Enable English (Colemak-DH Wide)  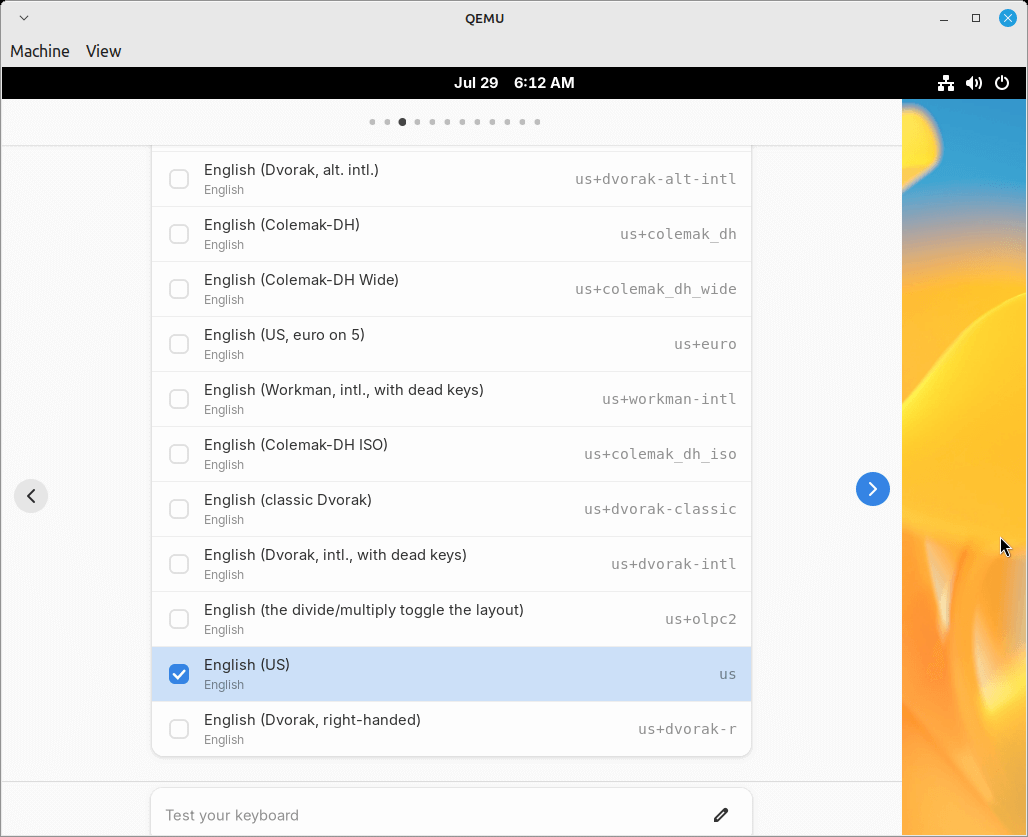click(179, 289)
